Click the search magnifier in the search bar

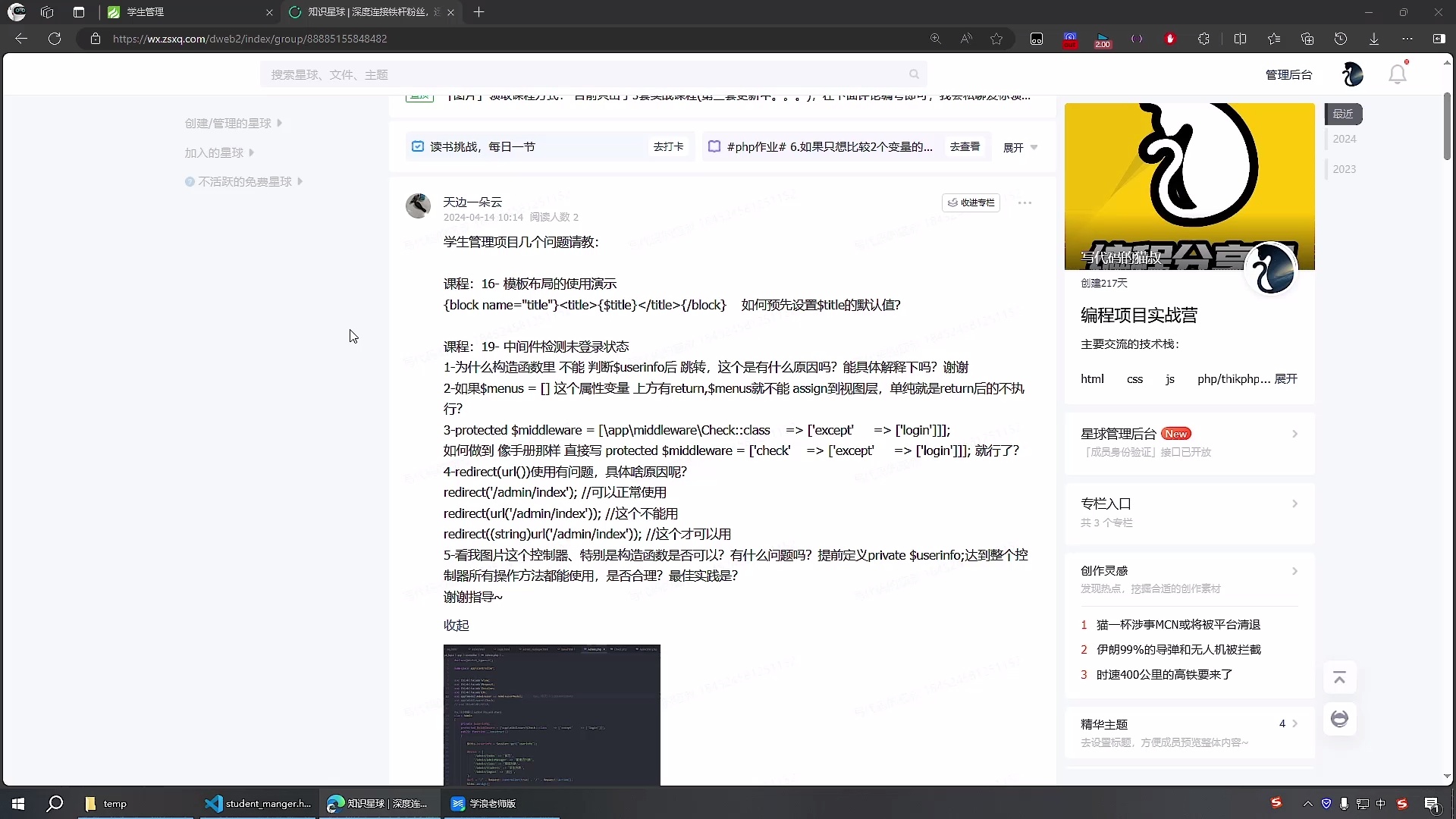tap(914, 74)
